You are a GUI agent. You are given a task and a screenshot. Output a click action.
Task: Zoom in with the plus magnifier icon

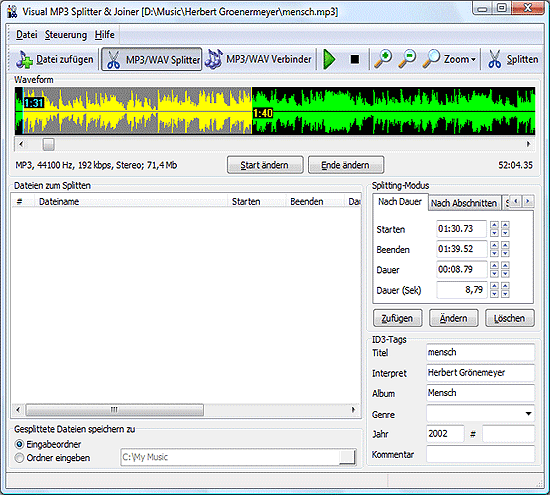pos(383,59)
